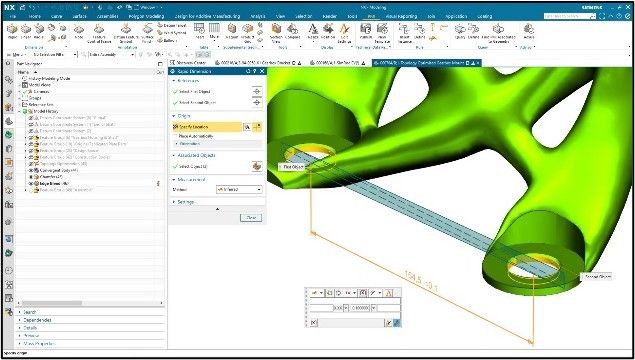Click the Select Second Object crosshair icon

tap(257, 103)
